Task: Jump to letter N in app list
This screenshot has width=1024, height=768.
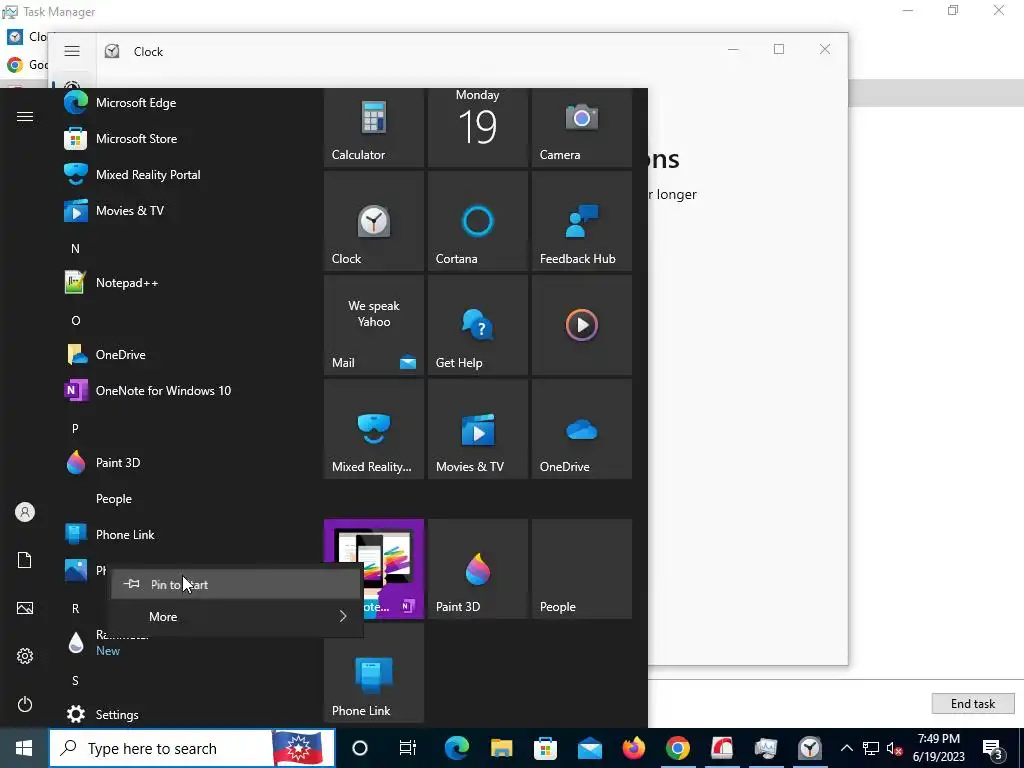Action: [75, 248]
